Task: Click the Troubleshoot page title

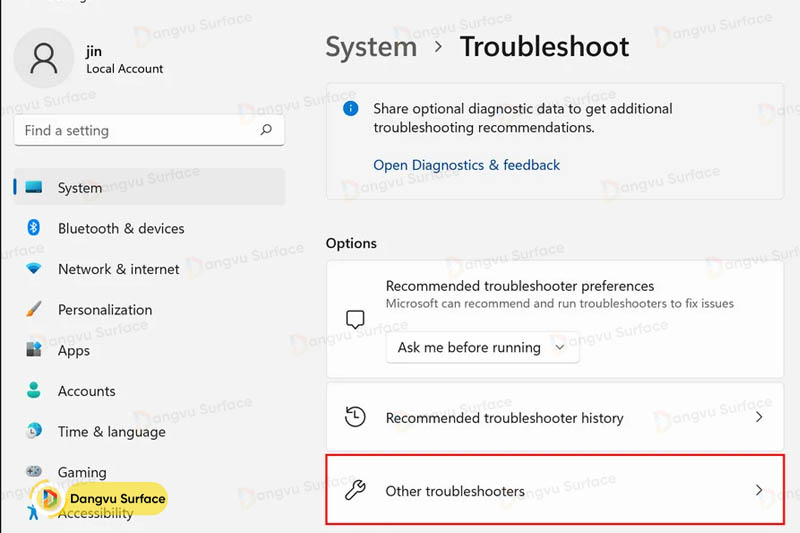Action: (x=544, y=47)
